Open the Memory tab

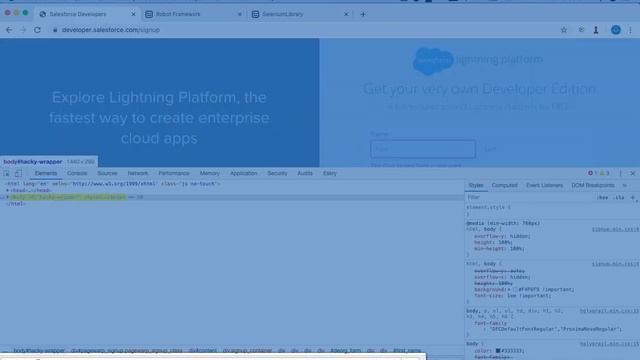tap(209, 173)
